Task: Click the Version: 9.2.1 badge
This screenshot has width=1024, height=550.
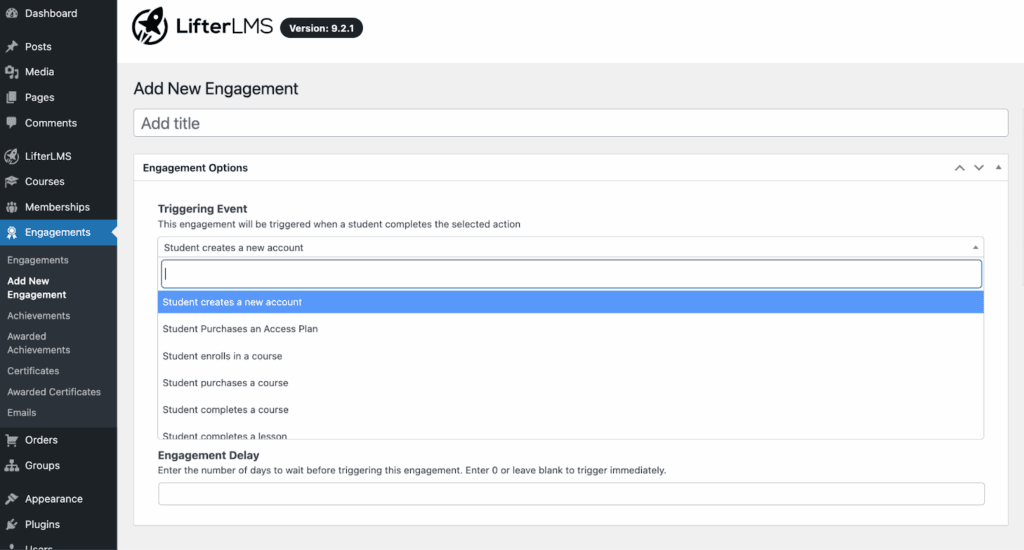Action: (321, 28)
